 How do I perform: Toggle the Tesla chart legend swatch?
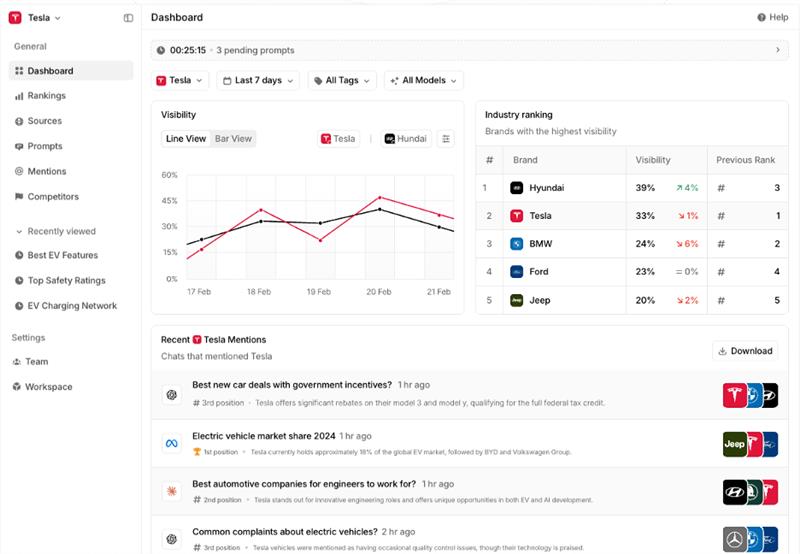326,139
